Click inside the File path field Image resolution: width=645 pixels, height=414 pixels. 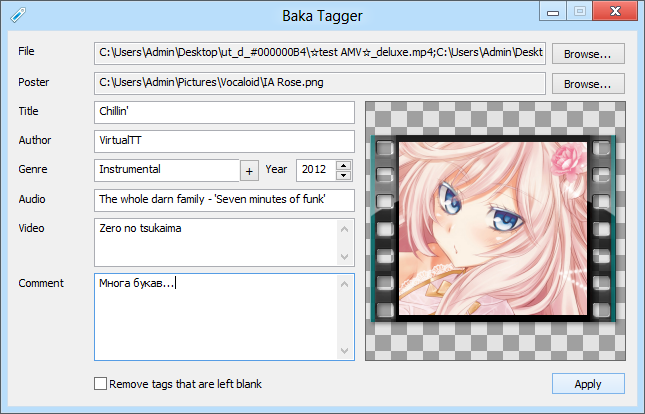320,53
